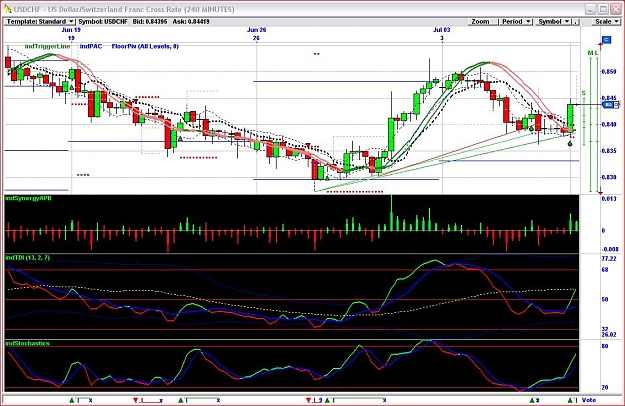The image size is (625, 406).
Task: Click the Jun 26 date label
Action: (256, 30)
